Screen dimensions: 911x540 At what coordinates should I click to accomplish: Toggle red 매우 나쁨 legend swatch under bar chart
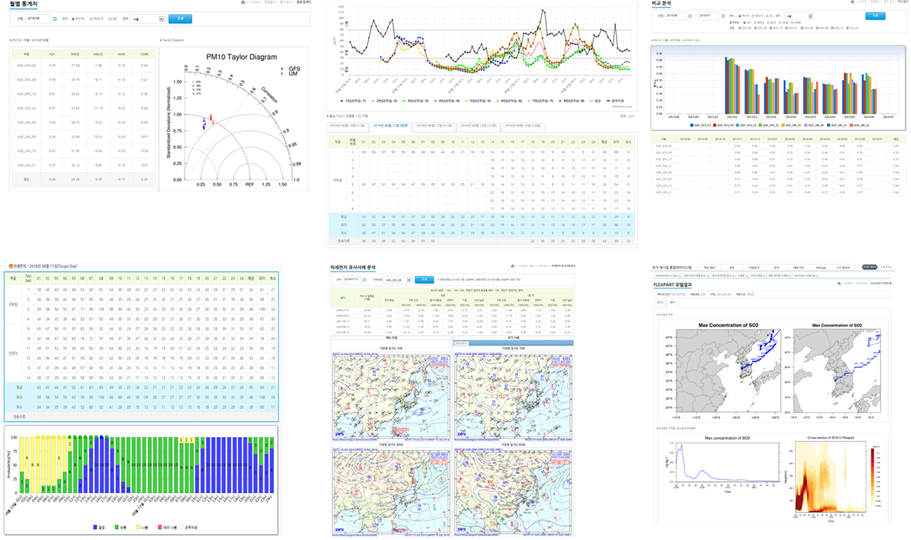click(x=160, y=527)
